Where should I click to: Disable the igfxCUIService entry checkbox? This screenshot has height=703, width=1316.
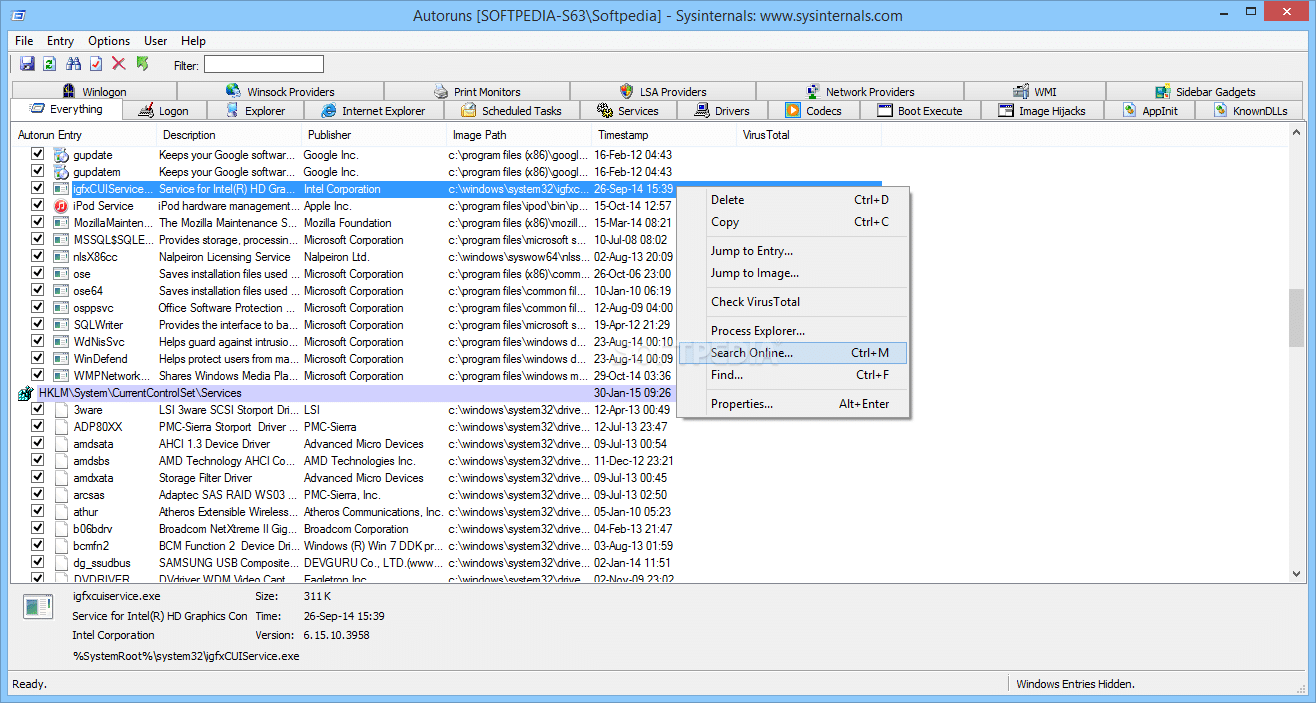(37, 189)
